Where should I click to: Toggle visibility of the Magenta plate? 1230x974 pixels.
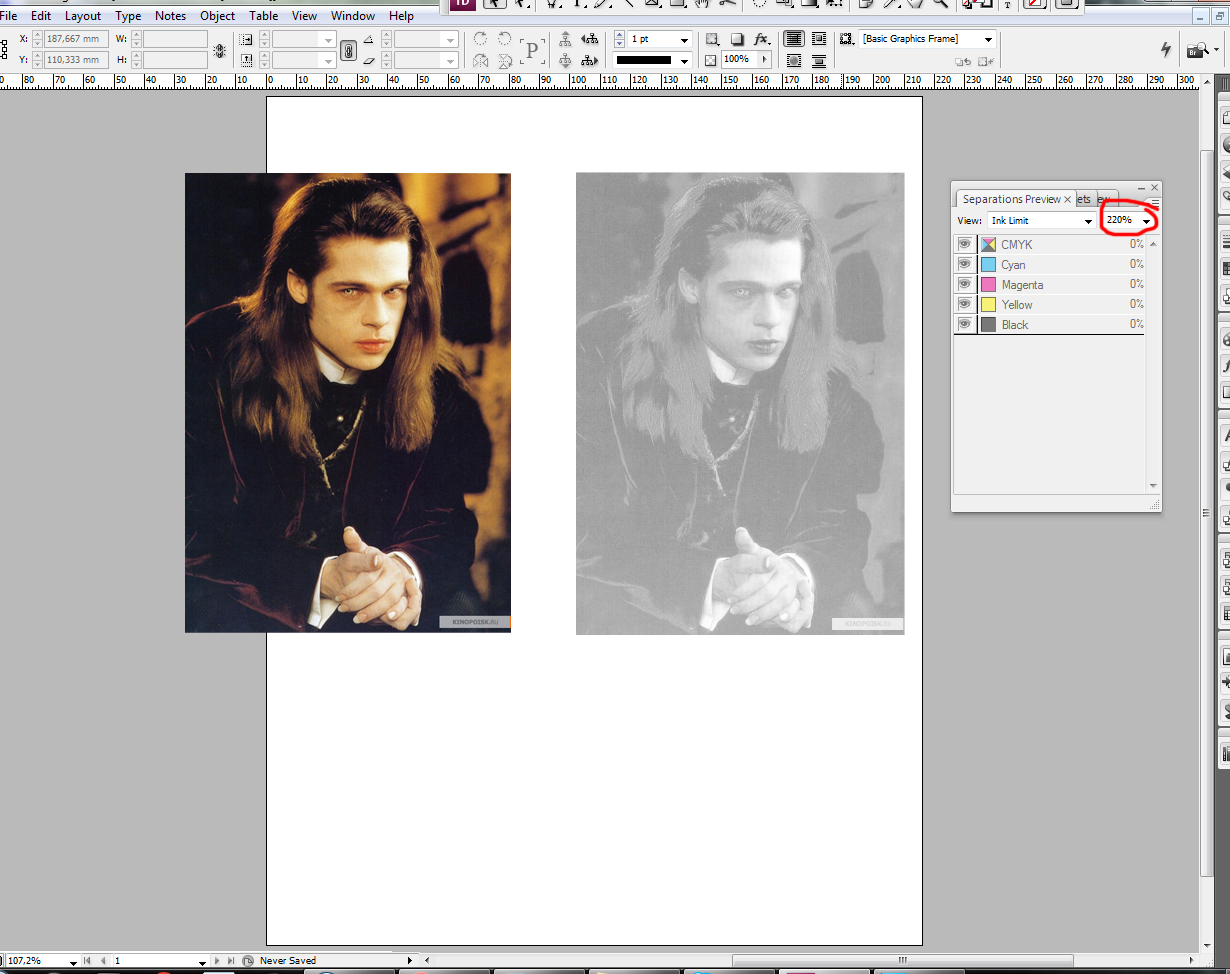964,284
